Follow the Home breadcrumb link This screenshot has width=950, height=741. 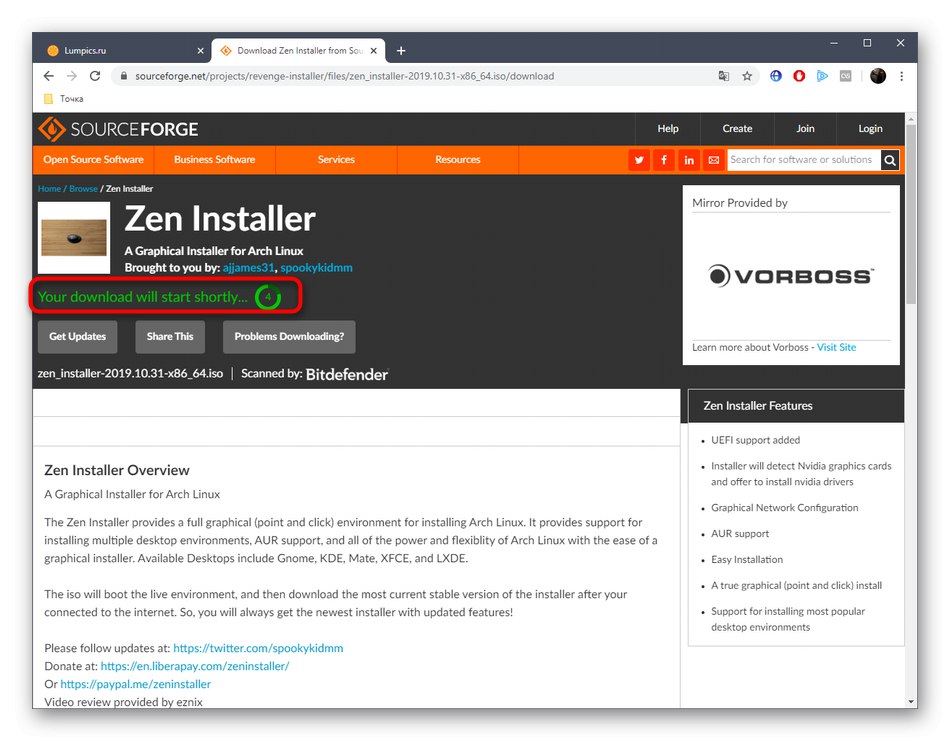pyautogui.click(x=49, y=188)
